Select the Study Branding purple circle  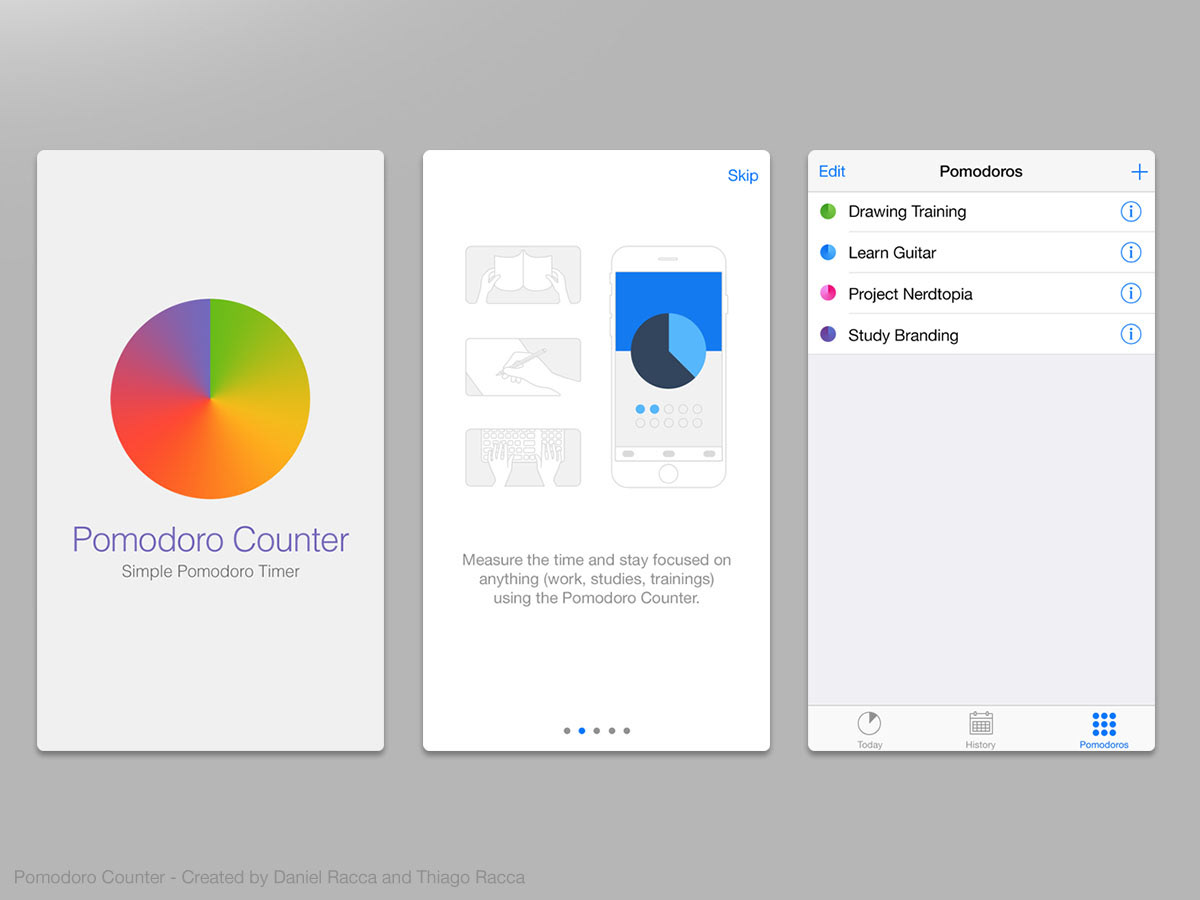tap(828, 334)
